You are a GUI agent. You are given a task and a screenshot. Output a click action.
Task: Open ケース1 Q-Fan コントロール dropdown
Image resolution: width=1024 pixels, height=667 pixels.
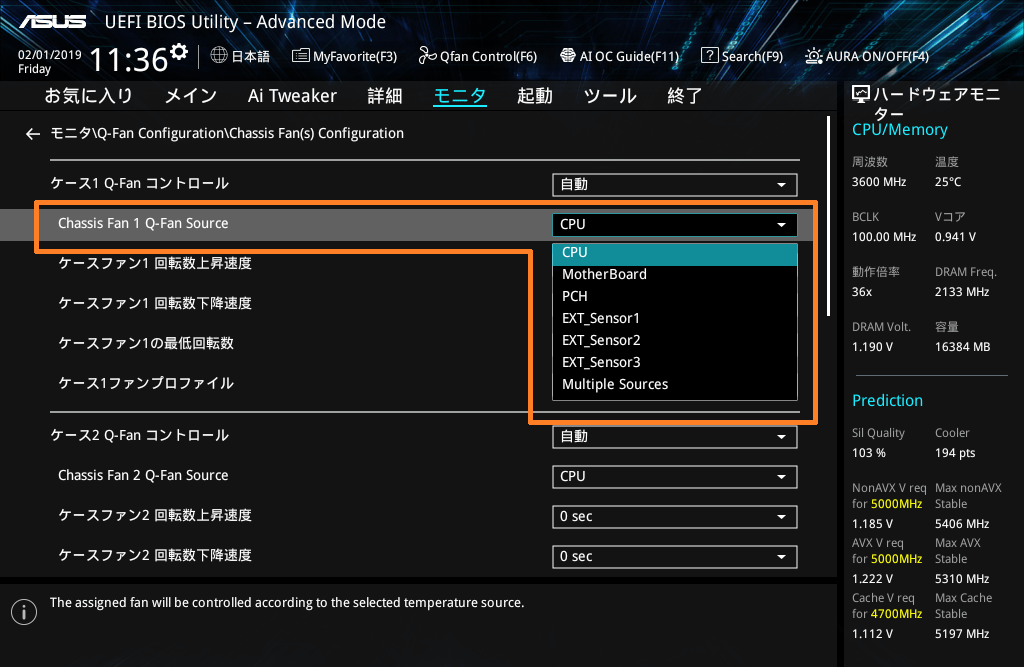pyautogui.click(x=675, y=185)
